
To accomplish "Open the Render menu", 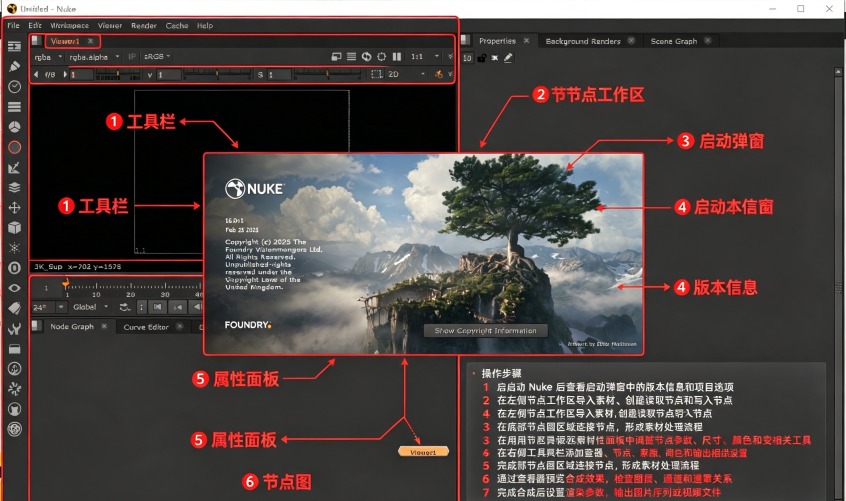I will [144, 25].
